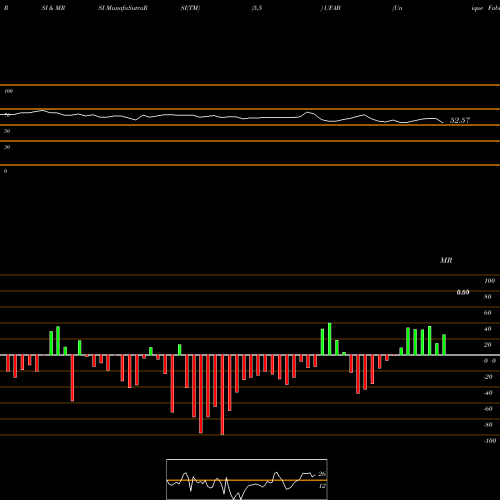The width and height of the screenshot is (500, 500).
Task: Click the 26 label in mini chart
Action: click(x=322, y=474)
